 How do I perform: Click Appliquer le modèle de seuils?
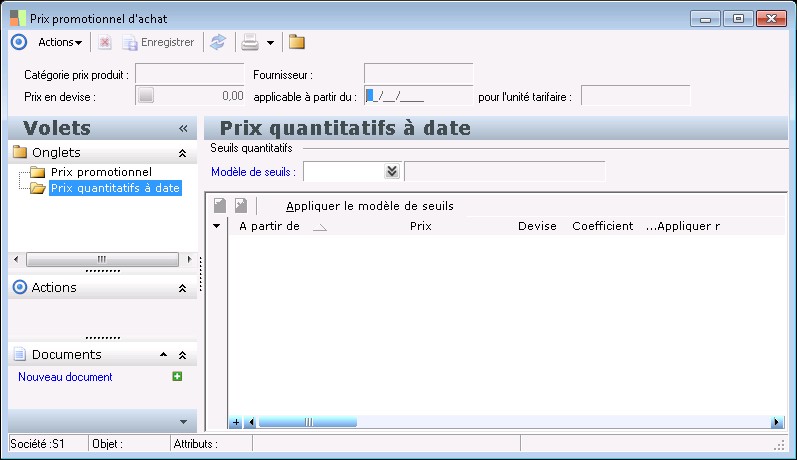[x=370, y=206]
